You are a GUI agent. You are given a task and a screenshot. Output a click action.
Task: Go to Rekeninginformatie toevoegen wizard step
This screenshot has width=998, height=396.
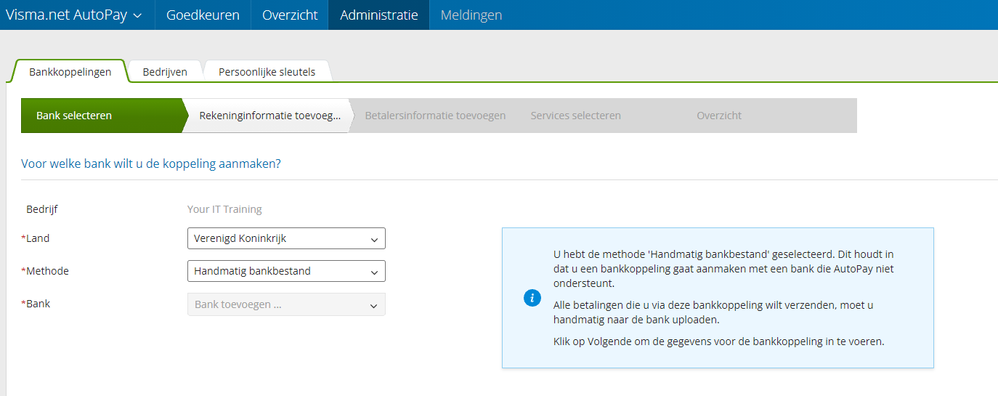coord(269,116)
